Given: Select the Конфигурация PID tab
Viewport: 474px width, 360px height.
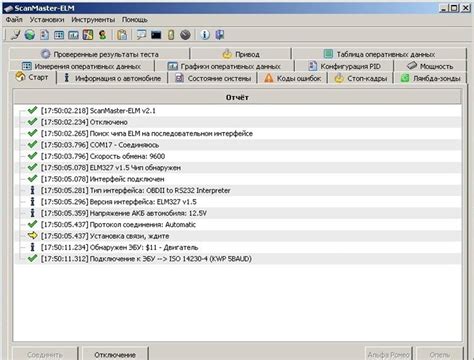Looking at the screenshot, I should pos(344,66).
